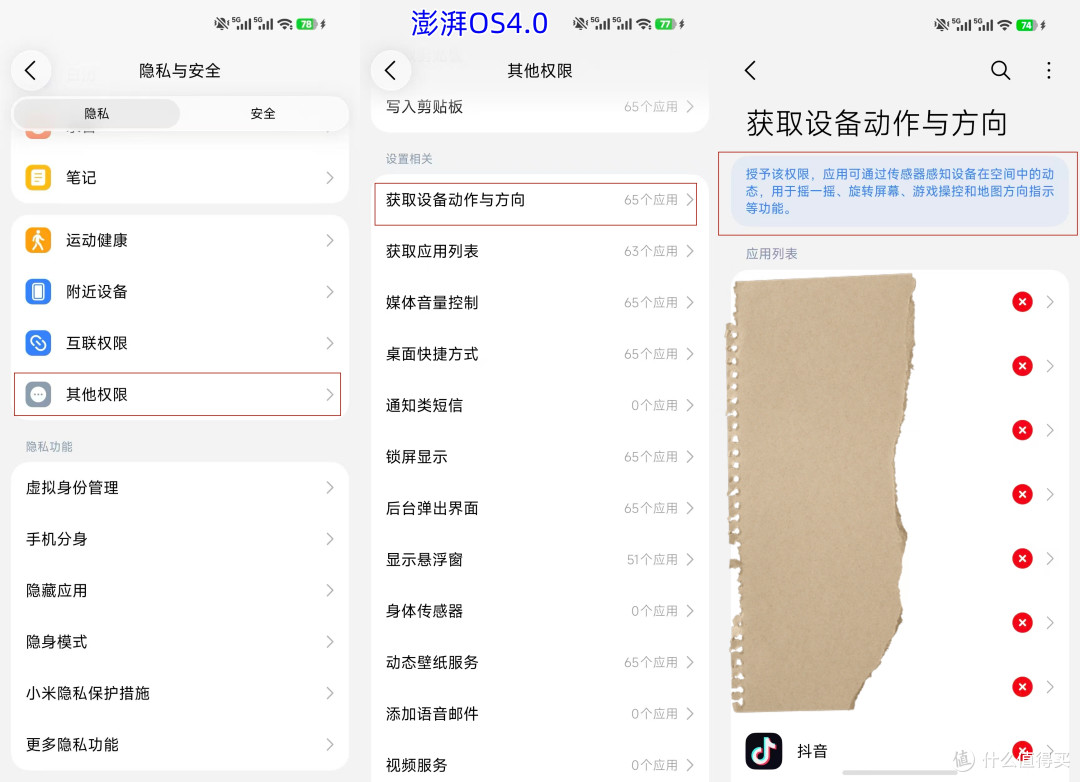The width and height of the screenshot is (1080, 782).
Task: Click the 抖音 app icon
Action: click(763, 751)
